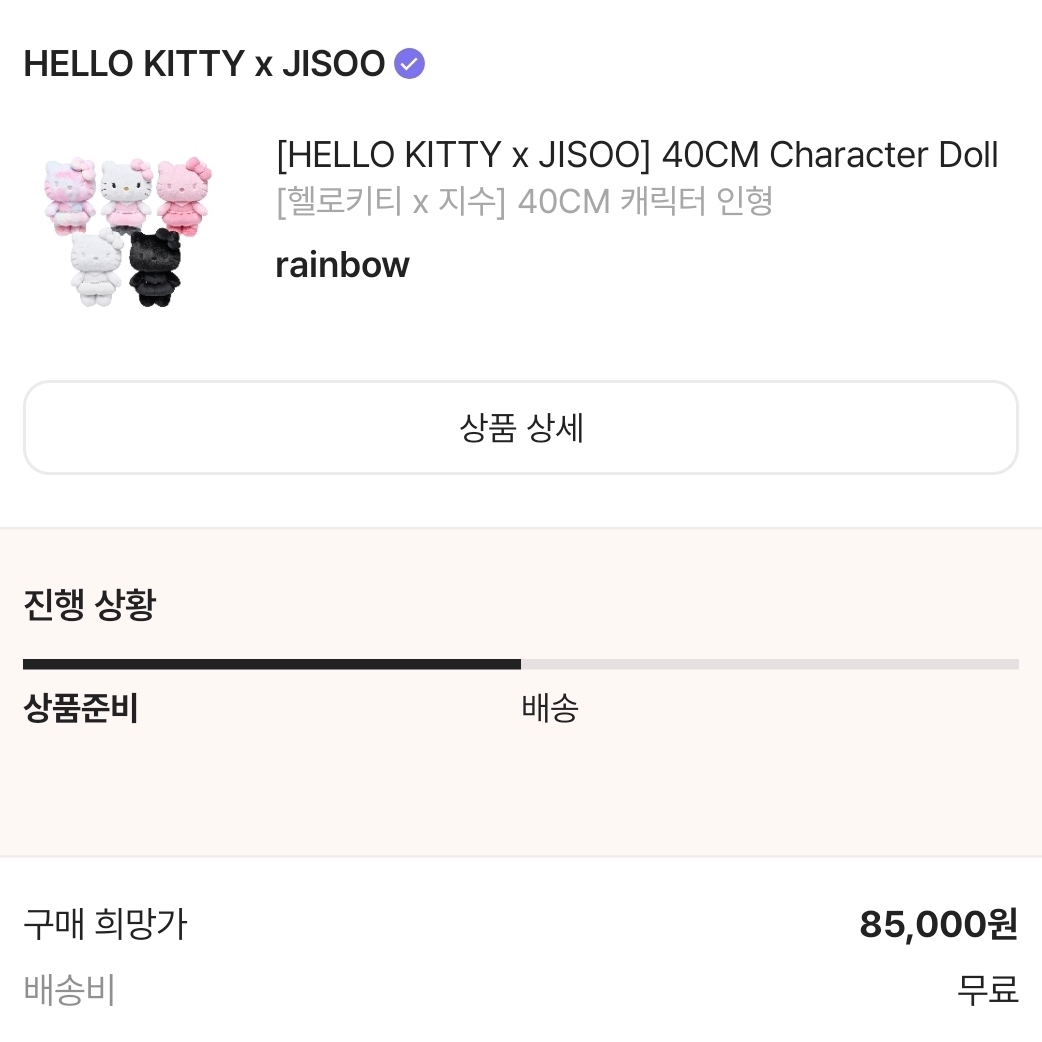This screenshot has width=1042, height=1042.
Task: Click the unfilled gray segment of progress bar
Action: [770, 664]
